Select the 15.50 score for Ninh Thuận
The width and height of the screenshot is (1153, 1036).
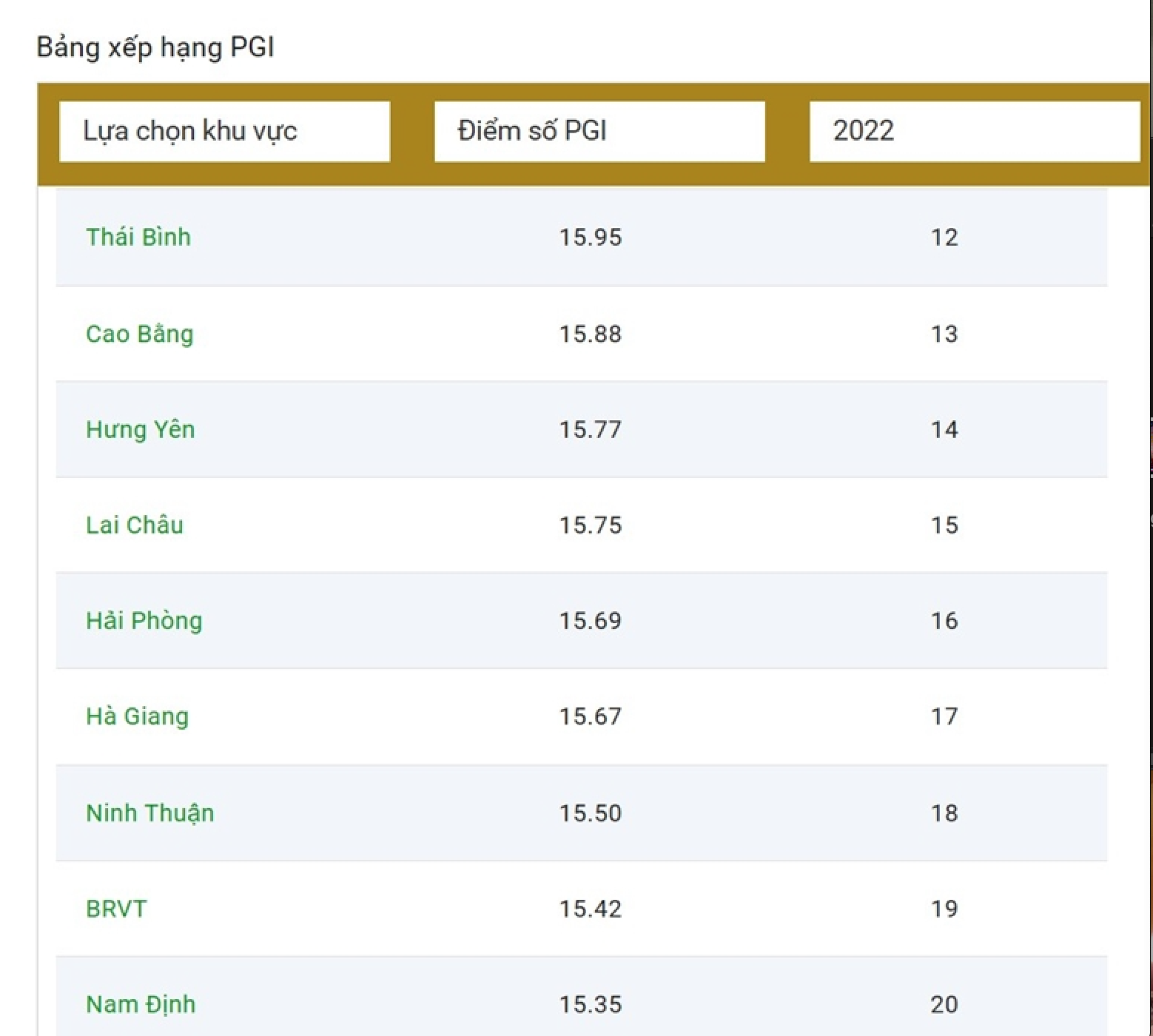pyautogui.click(x=591, y=813)
